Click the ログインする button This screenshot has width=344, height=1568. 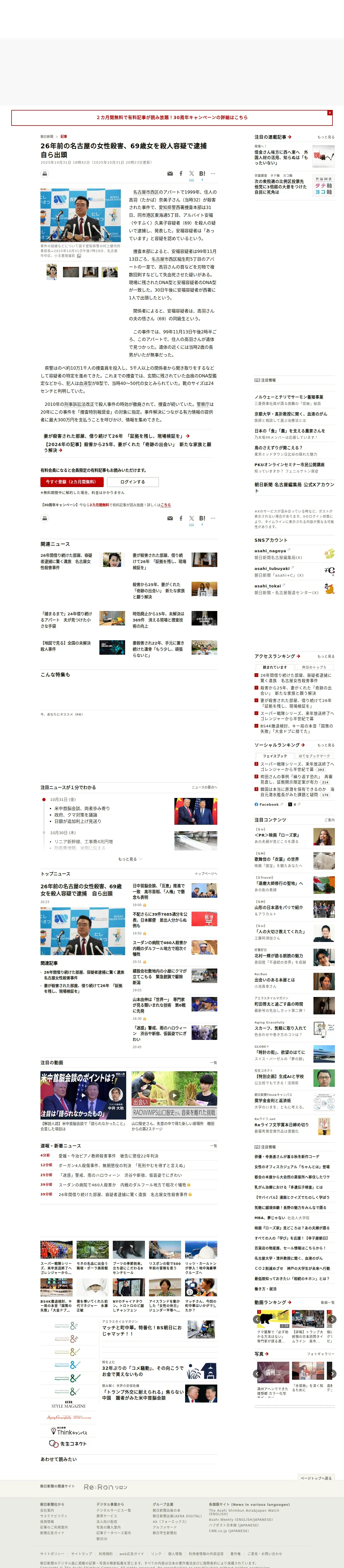tap(133, 481)
